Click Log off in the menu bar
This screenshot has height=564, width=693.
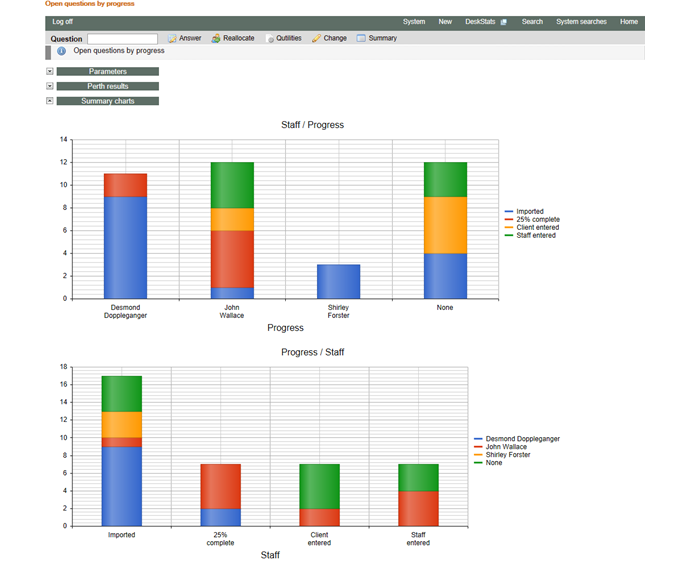(62, 22)
